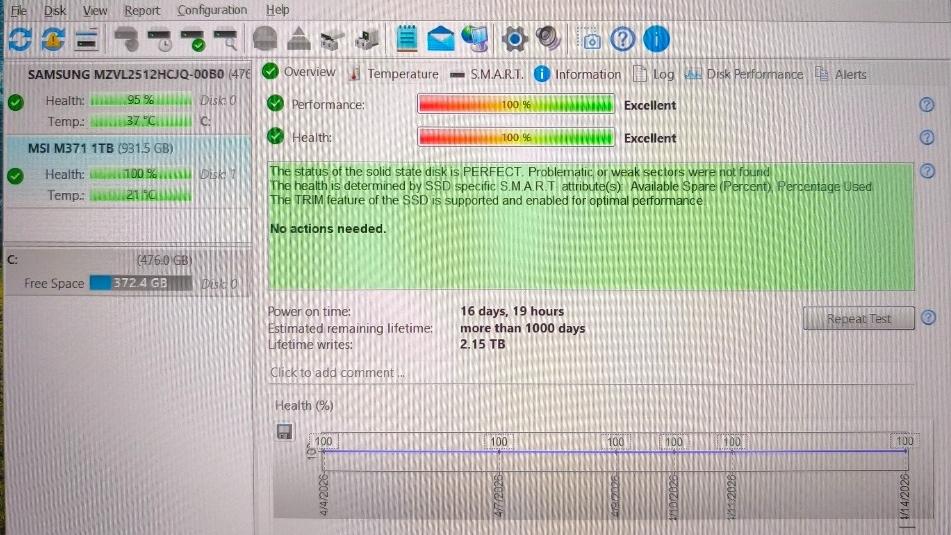Open the blue notepad report icon
Image resolution: width=951 pixels, height=535 pixels.
[407, 39]
